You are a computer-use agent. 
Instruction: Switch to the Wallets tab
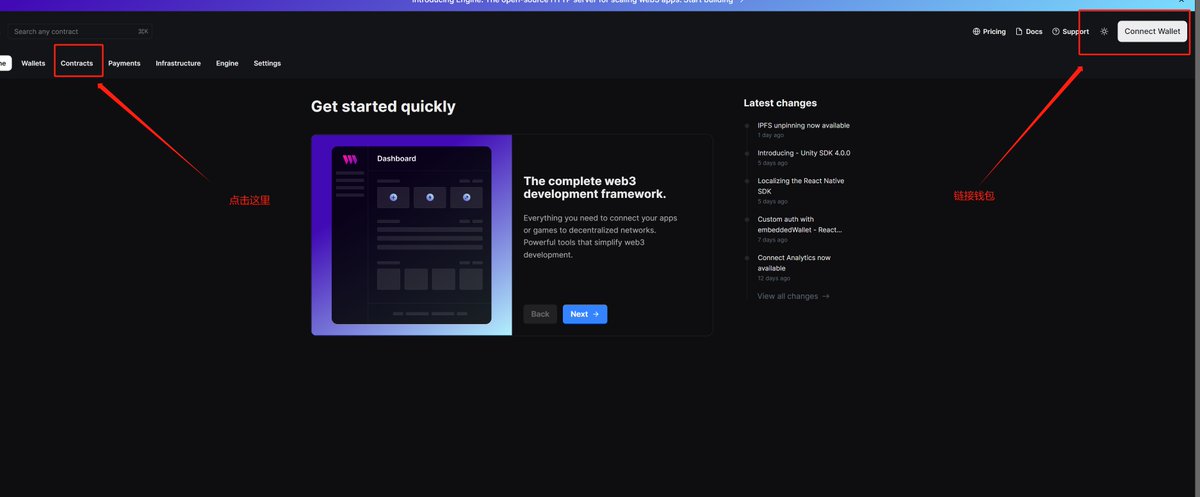tap(33, 63)
